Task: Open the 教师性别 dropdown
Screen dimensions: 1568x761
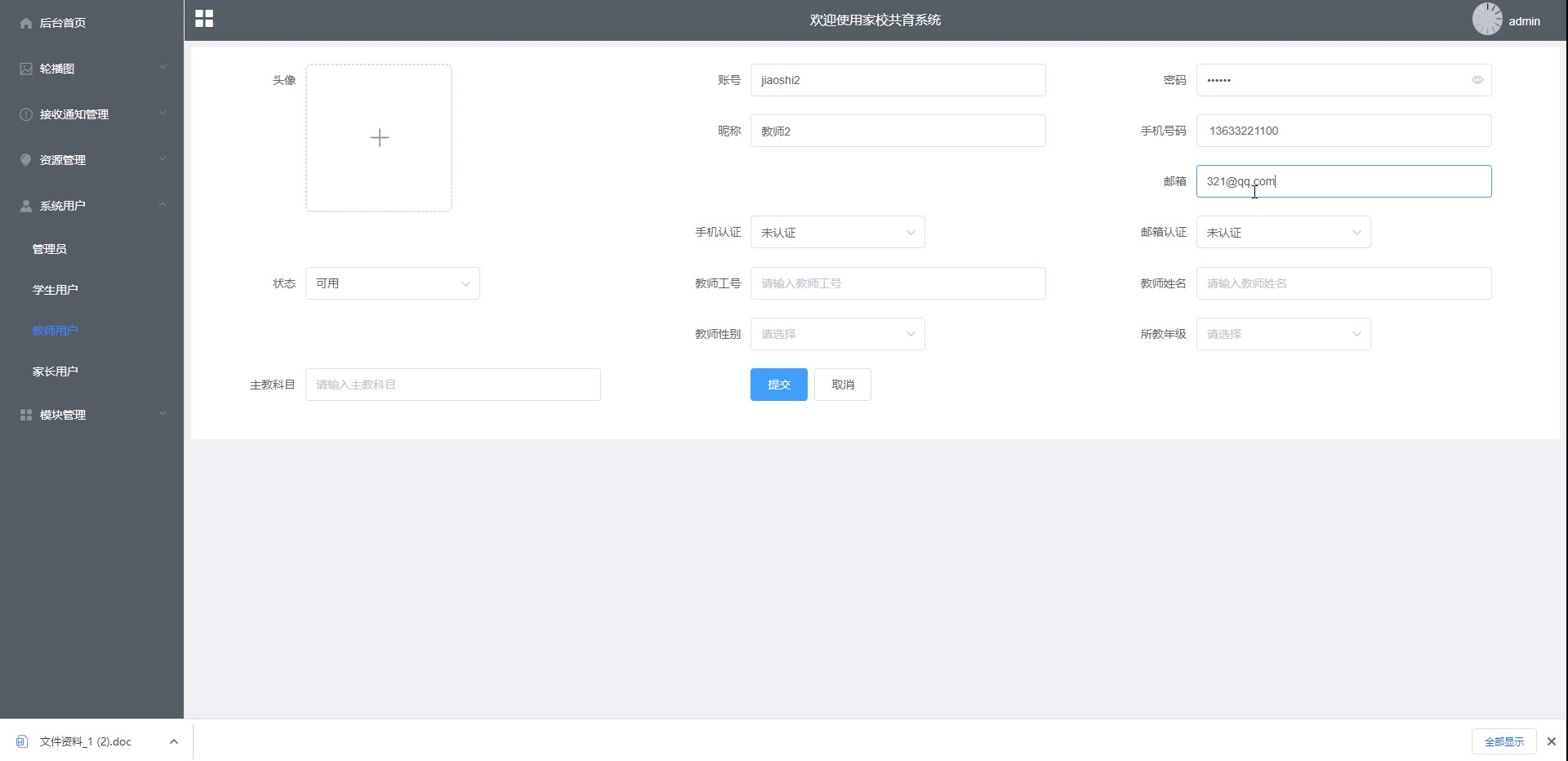Action: (x=838, y=334)
